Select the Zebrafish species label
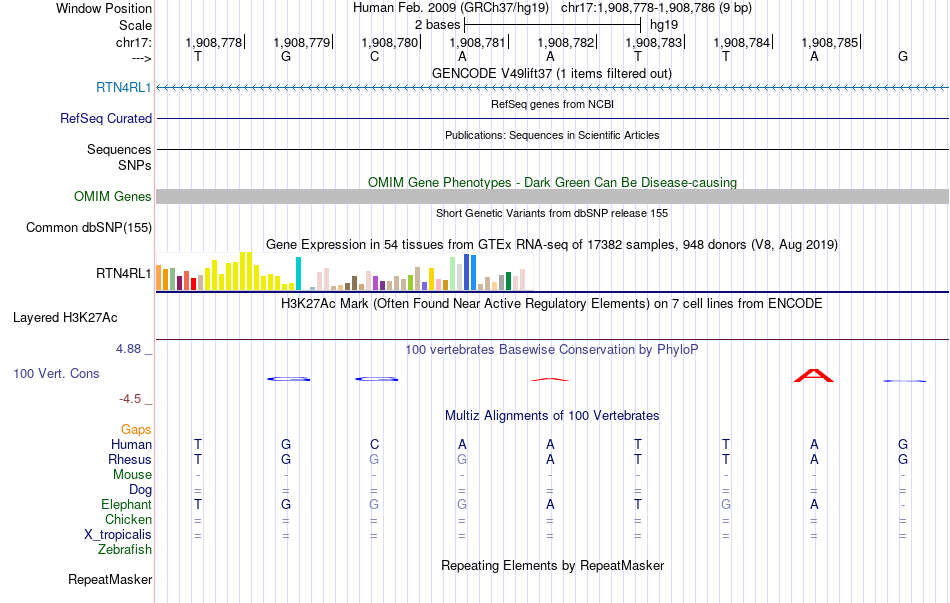This screenshot has width=950, height=603. pyautogui.click(x=125, y=550)
